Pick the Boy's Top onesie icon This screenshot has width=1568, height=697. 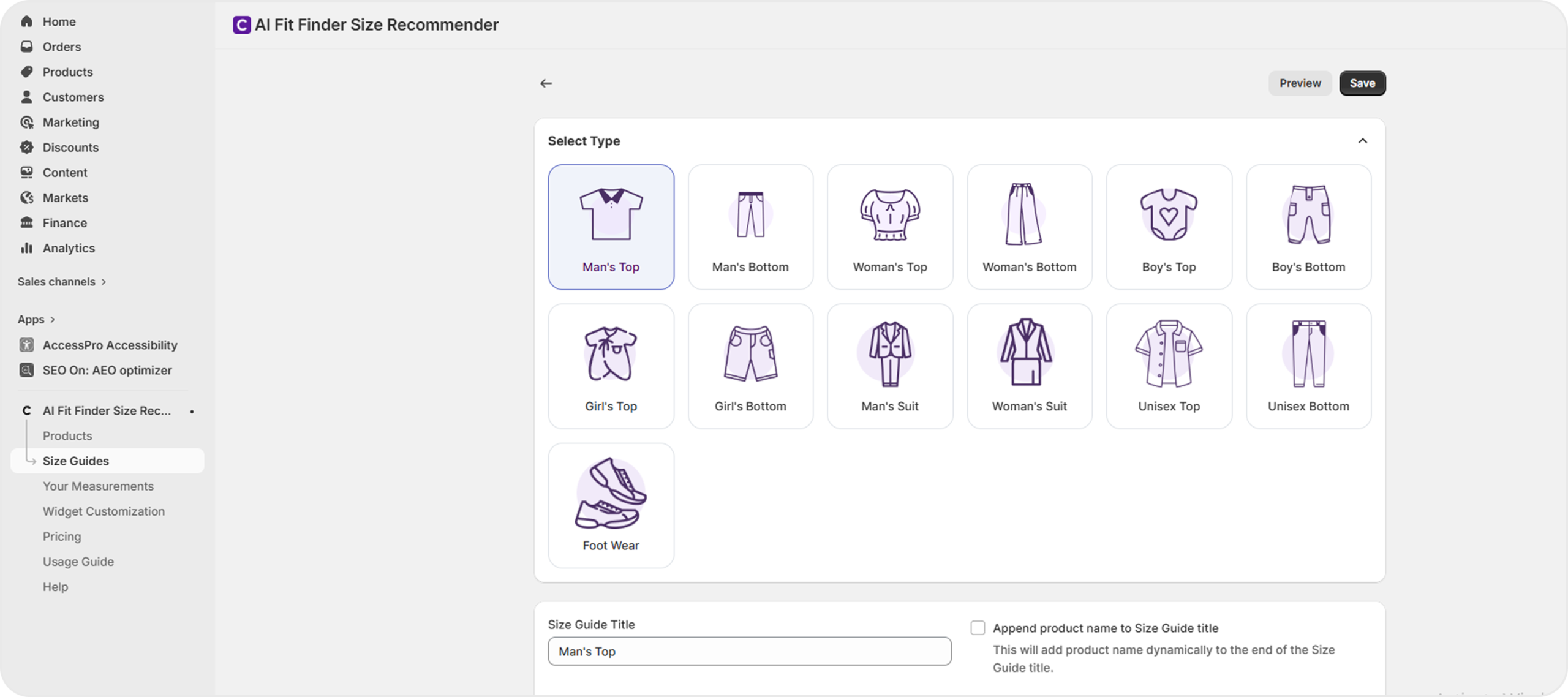1169,215
